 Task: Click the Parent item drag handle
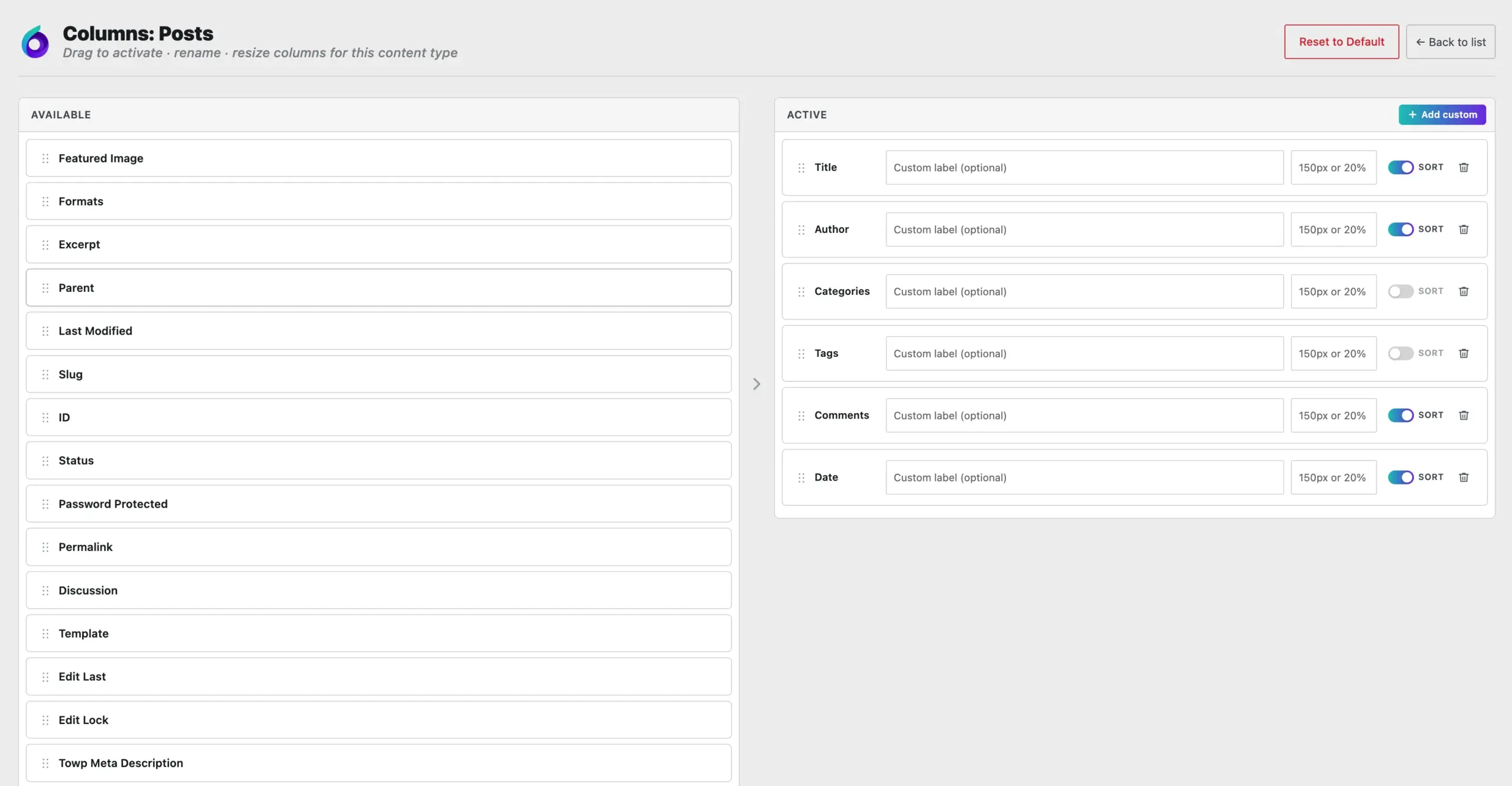pos(45,288)
